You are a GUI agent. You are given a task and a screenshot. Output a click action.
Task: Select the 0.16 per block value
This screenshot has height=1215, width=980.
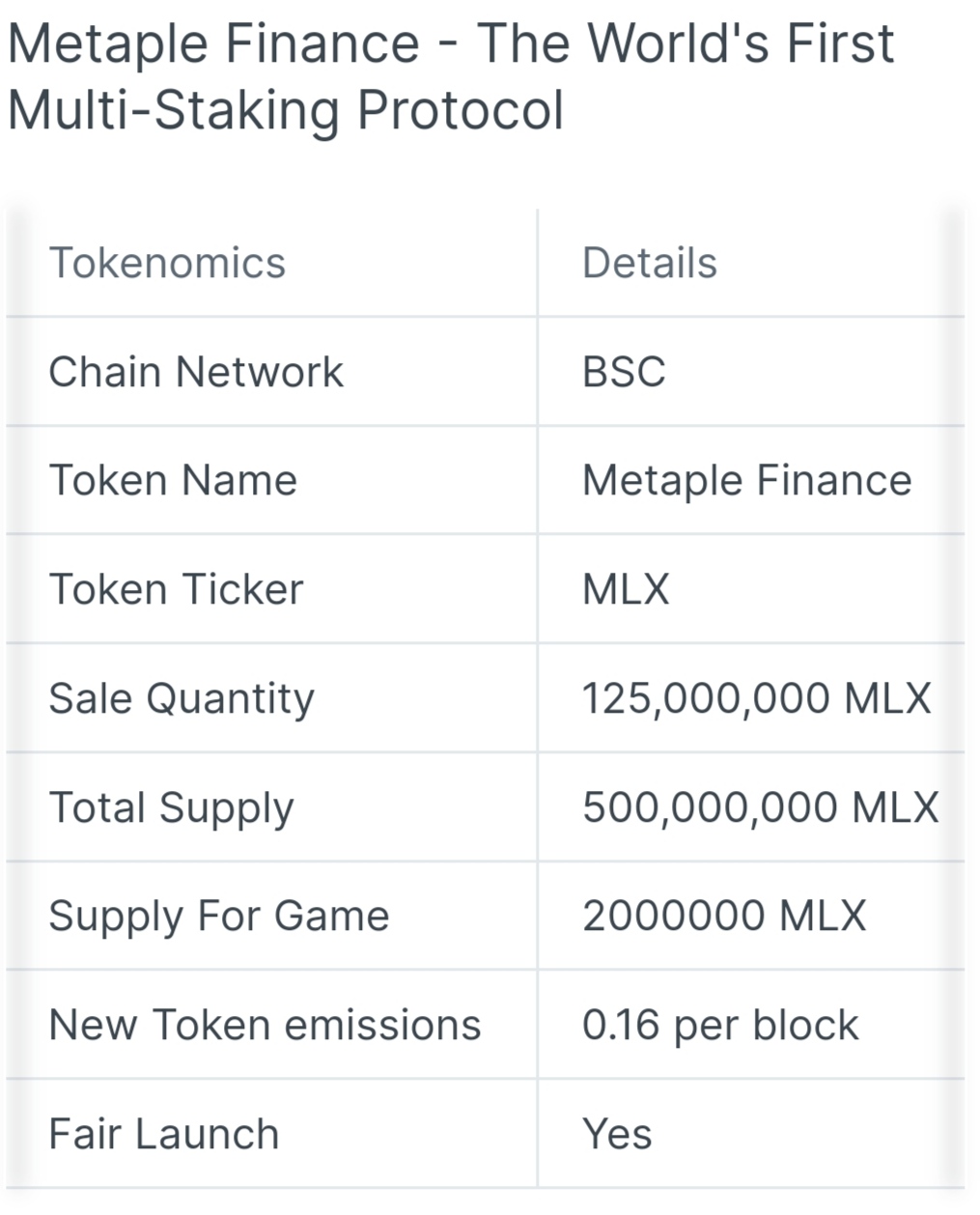pyautogui.click(x=720, y=1025)
